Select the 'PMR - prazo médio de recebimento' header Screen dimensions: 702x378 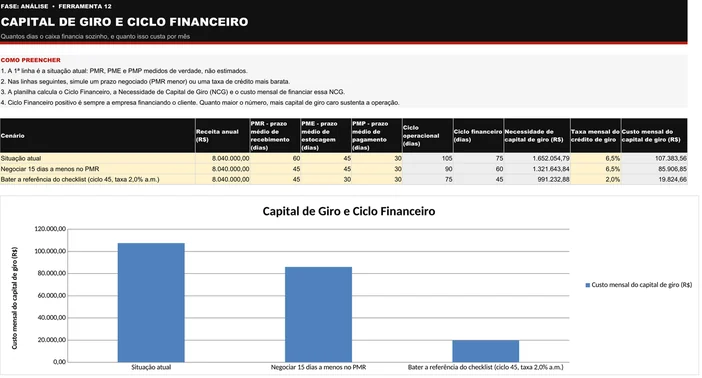(x=275, y=136)
